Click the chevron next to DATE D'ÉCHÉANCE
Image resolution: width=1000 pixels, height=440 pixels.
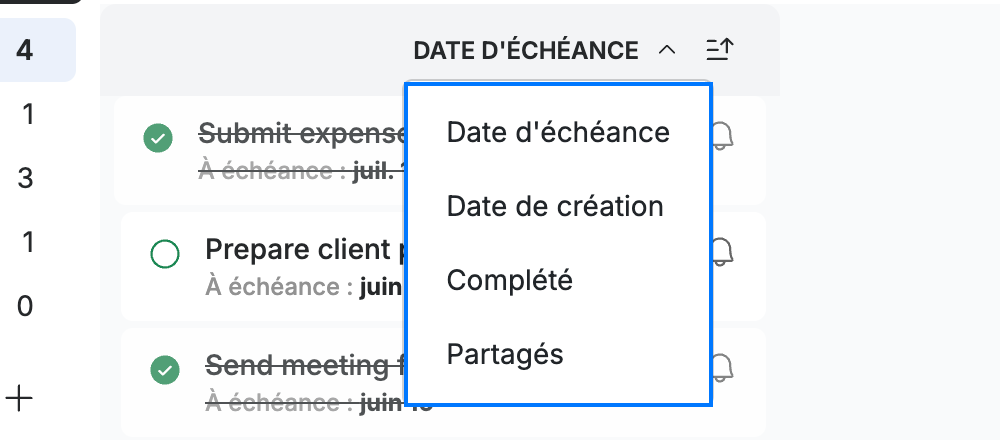click(x=666, y=50)
